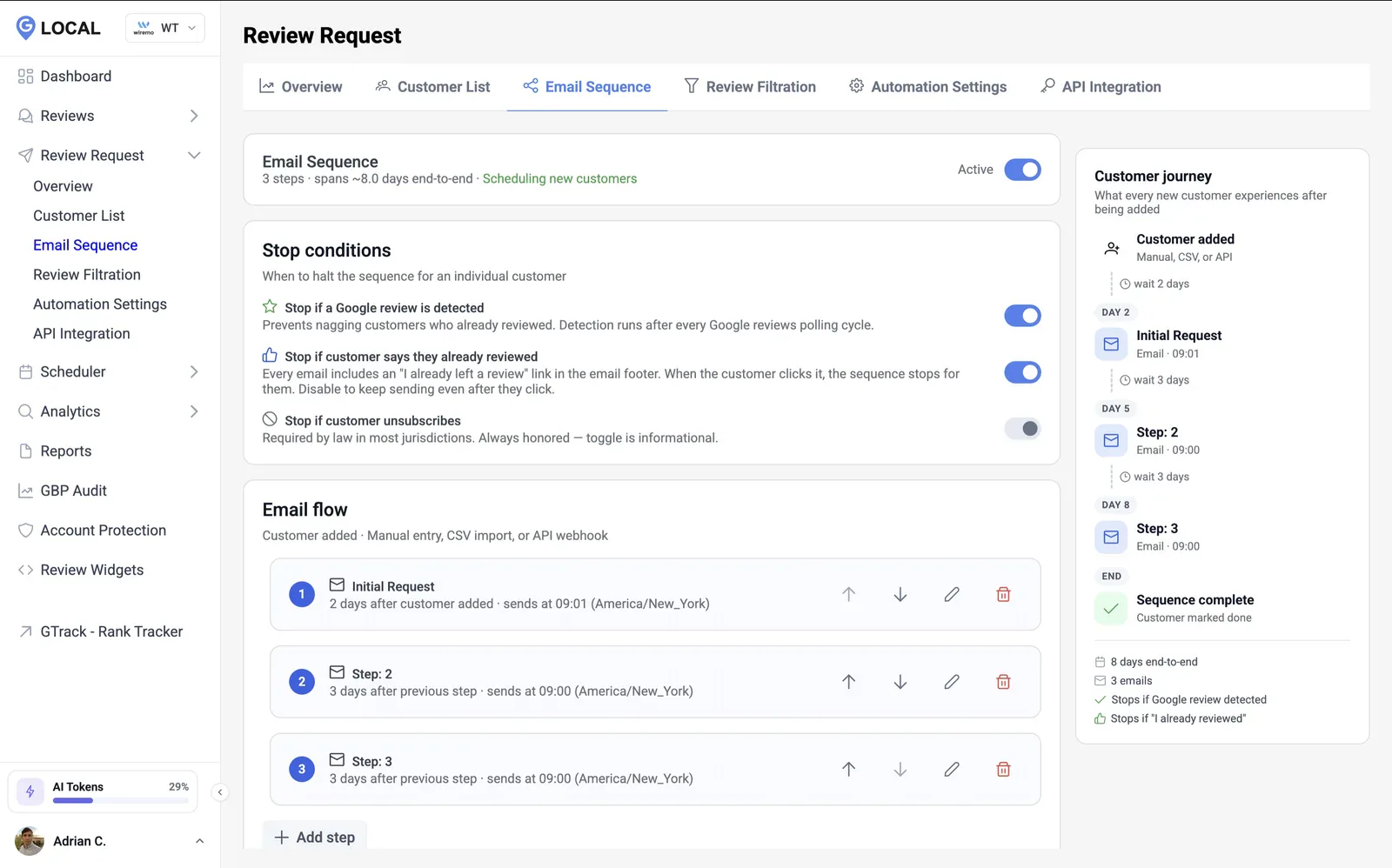
Task: Expand the Reviews sidebar menu
Action: tap(194, 116)
